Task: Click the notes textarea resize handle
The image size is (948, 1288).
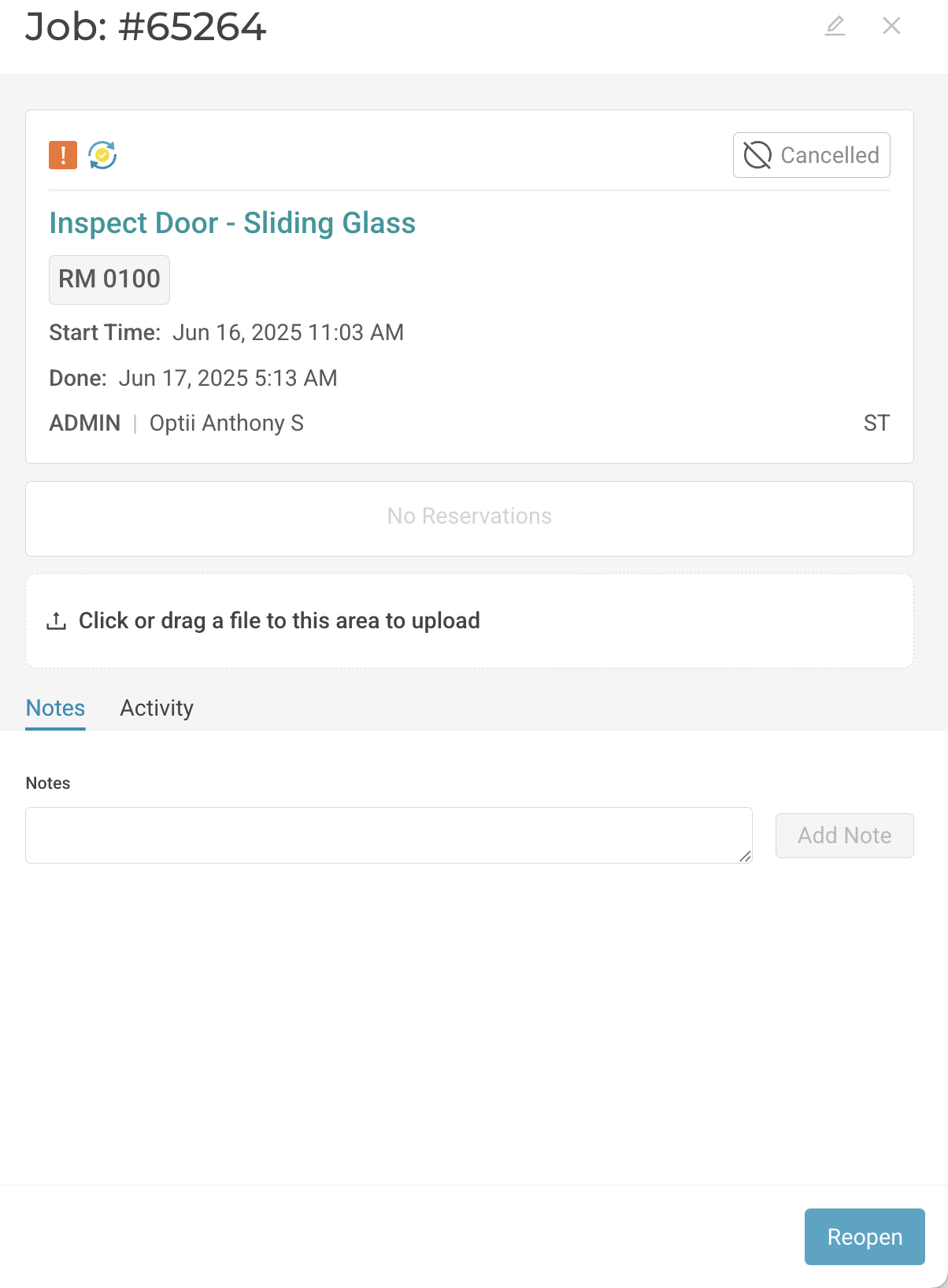Action: click(x=745, y=857)
